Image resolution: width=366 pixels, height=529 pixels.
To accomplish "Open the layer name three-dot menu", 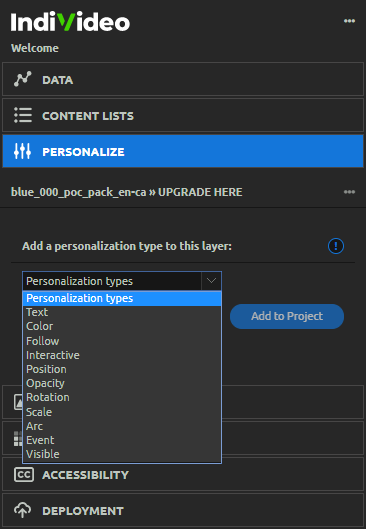I will [349, 192].
